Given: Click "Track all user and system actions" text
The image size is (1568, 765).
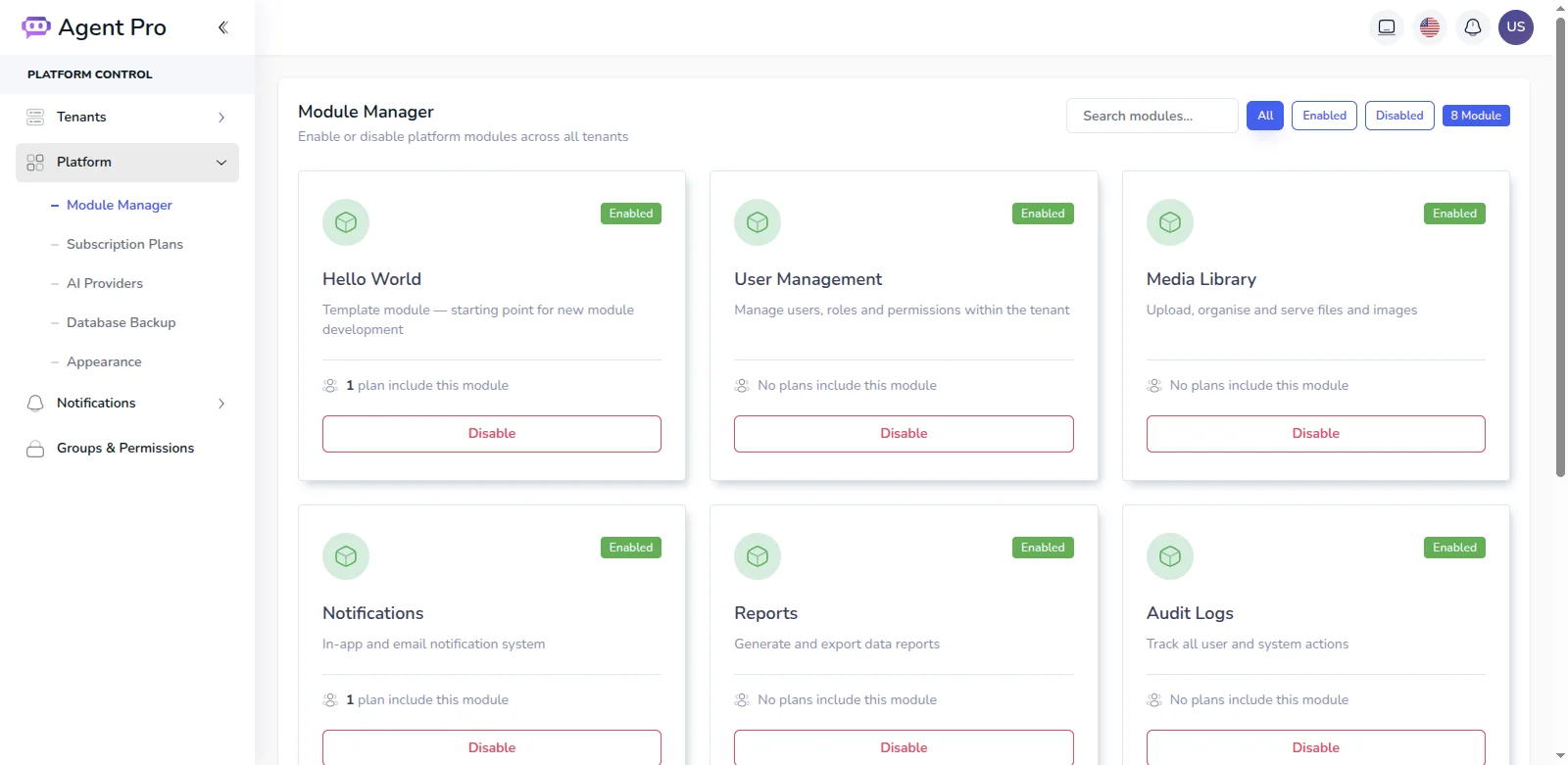Looking at the screenshot, I should click(1248, 645).
